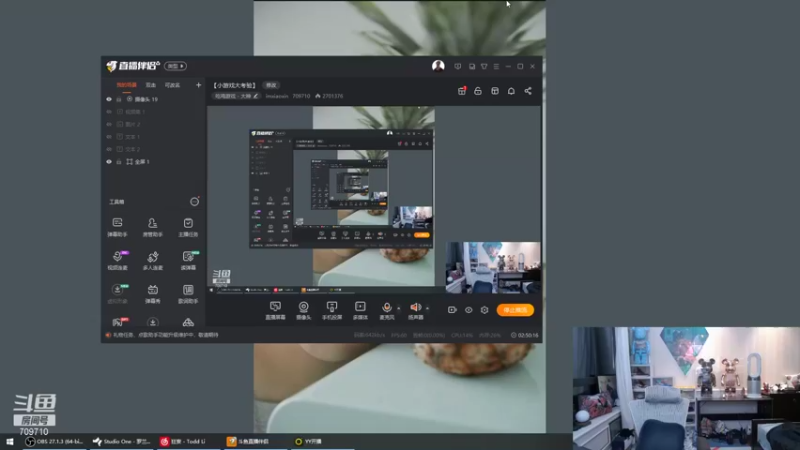Viewport: 800px width, 450px height.
Task: Open the gift box icon with red dot
Action: click(x=462, y=91)
